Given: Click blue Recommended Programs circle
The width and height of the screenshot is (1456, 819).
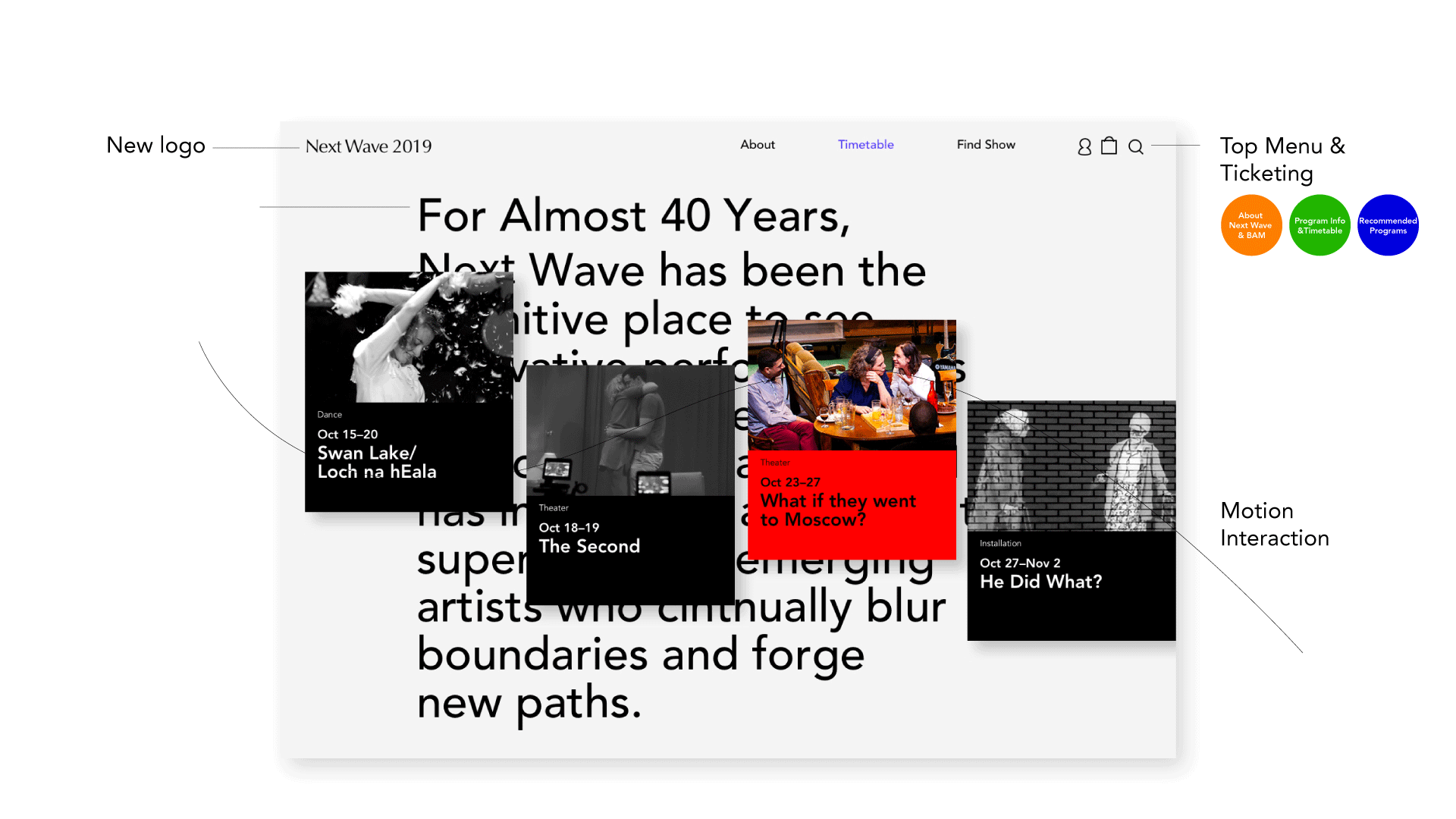Looking at the screenshot, I should [x=1388, y=225].
